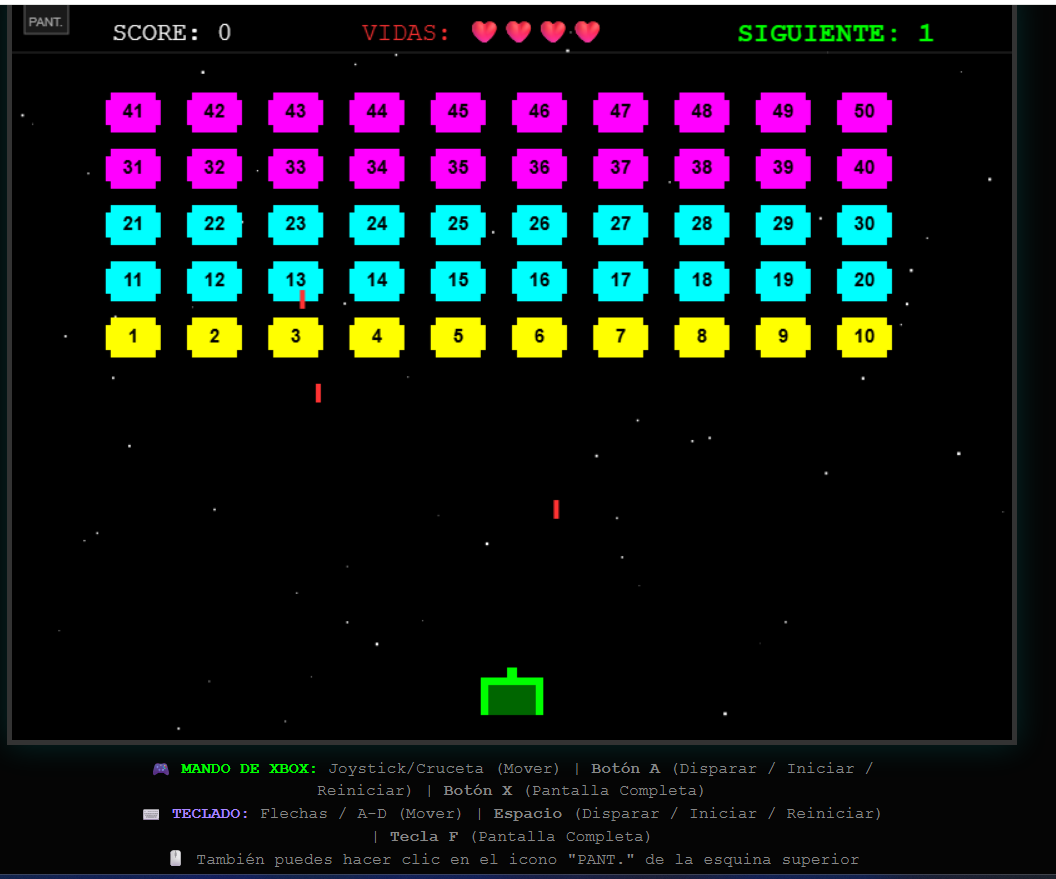The image size is (1056, 879).
Task: Click magenta block number 43
Action: coord(296,112)
